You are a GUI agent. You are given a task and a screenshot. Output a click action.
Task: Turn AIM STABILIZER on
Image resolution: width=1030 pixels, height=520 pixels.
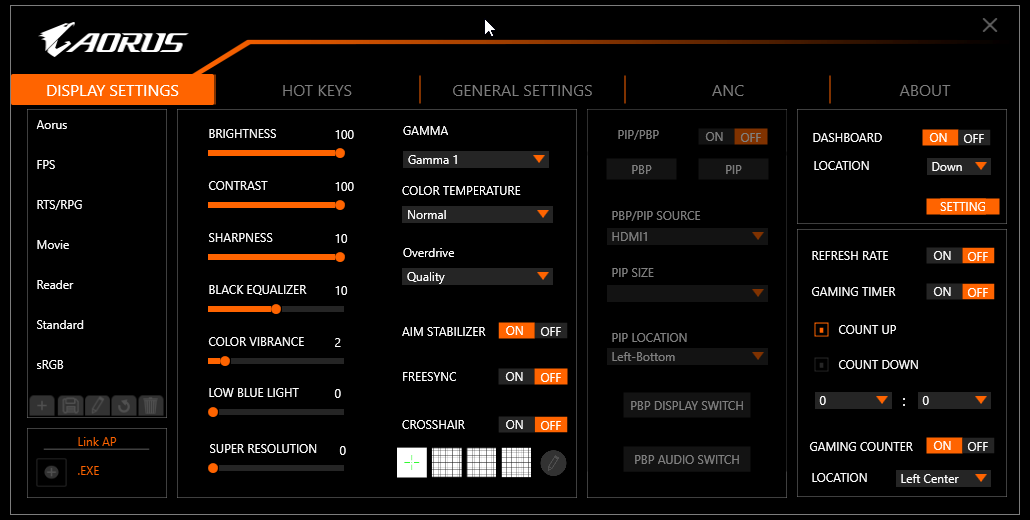pos(516,331)
